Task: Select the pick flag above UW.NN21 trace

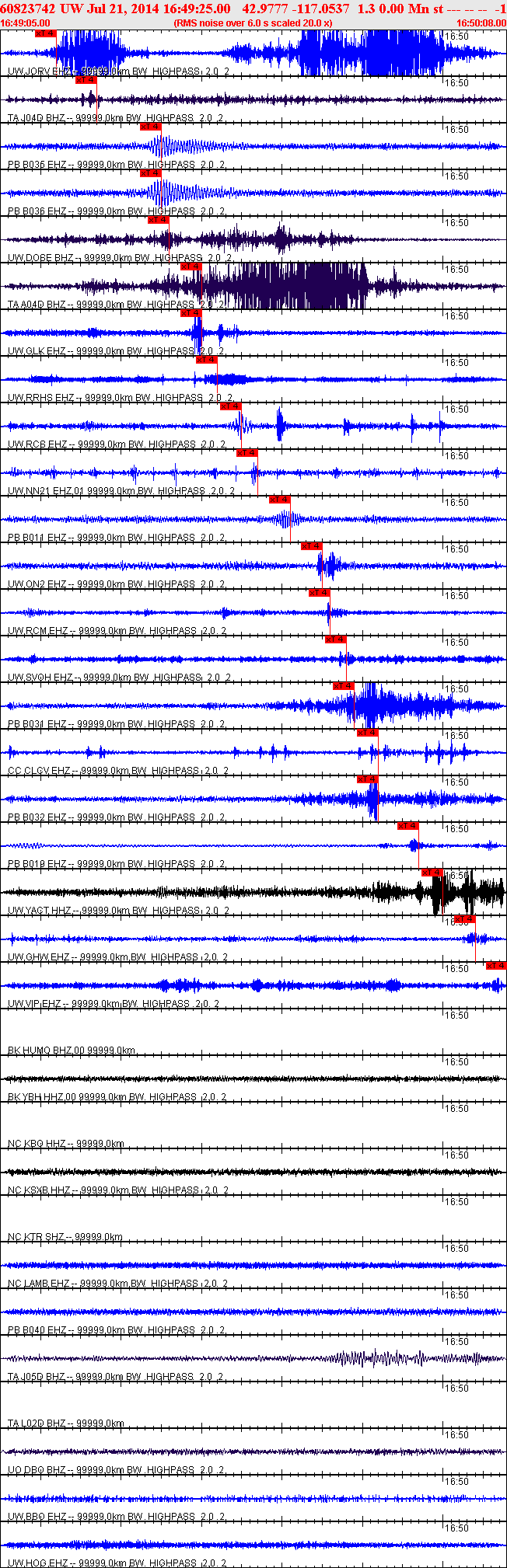Action: coord(247,453)
